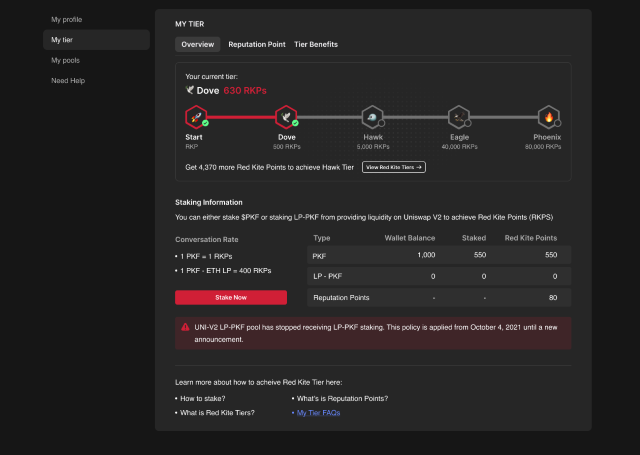Image resolution: width=640 pixels, height=455 pixels.
Task: Open What's is Reputation Points? link
Action: point(342,399)
